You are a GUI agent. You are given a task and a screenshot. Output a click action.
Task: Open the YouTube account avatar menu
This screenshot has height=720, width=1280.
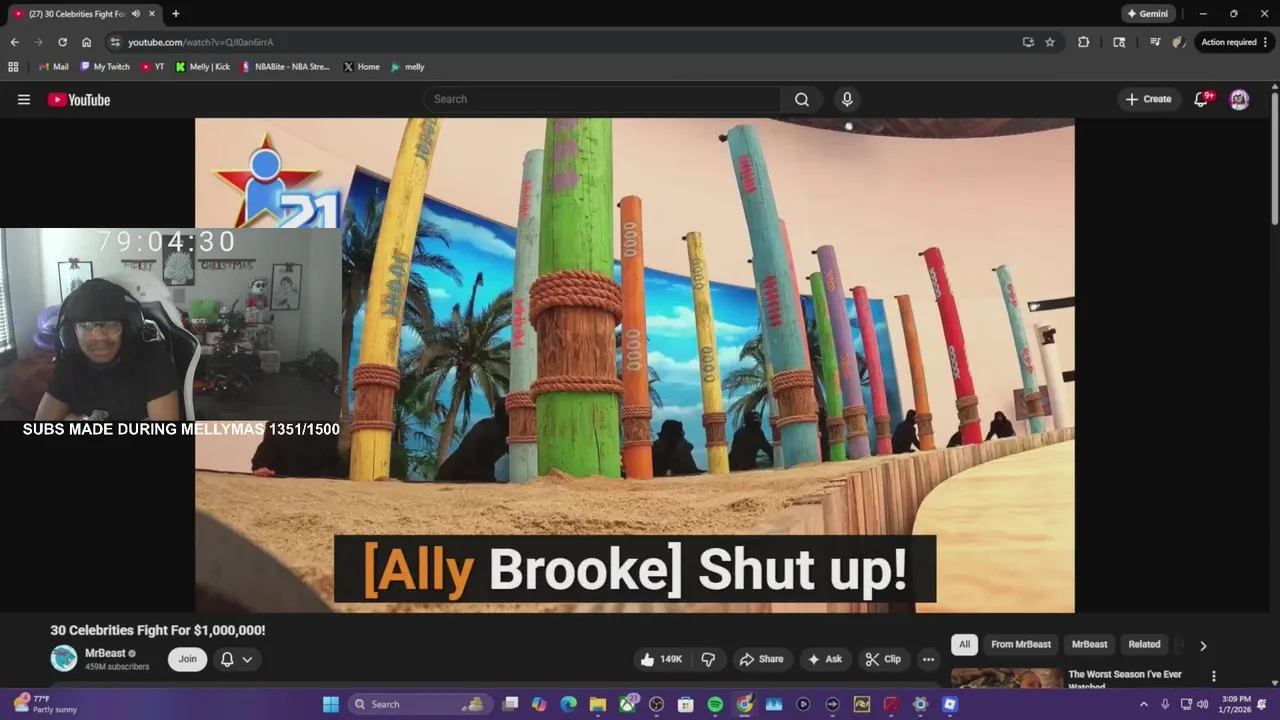click(1239, 99)
